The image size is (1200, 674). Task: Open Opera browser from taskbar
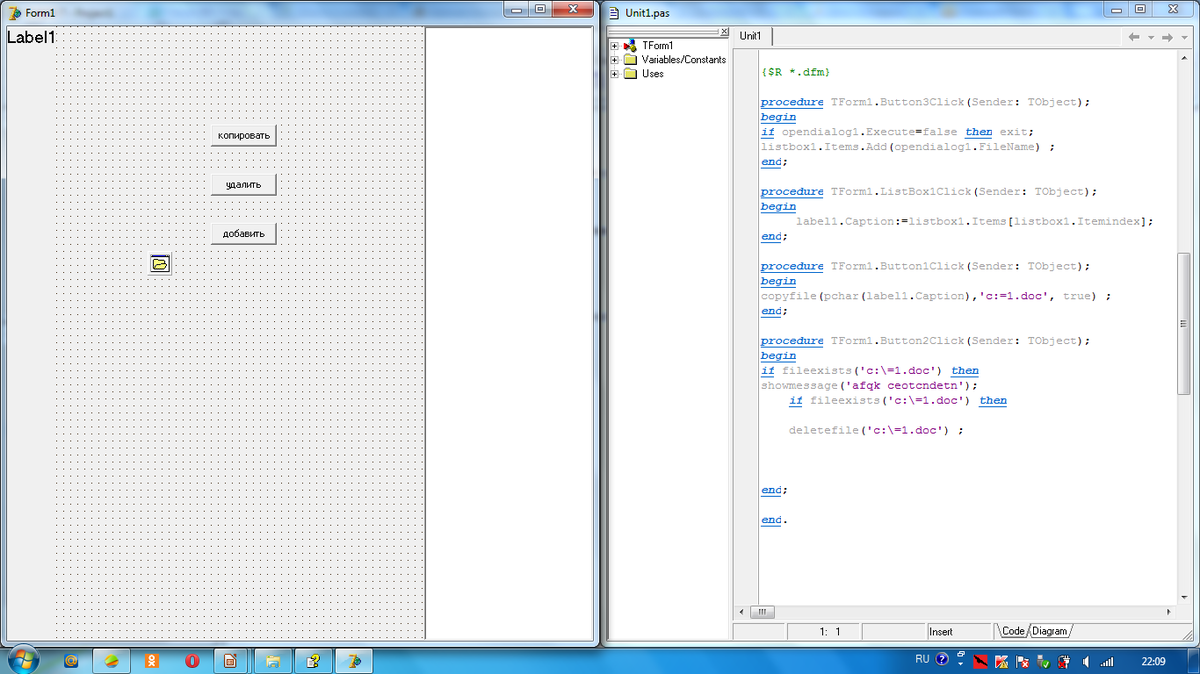(x=191, y=660)
